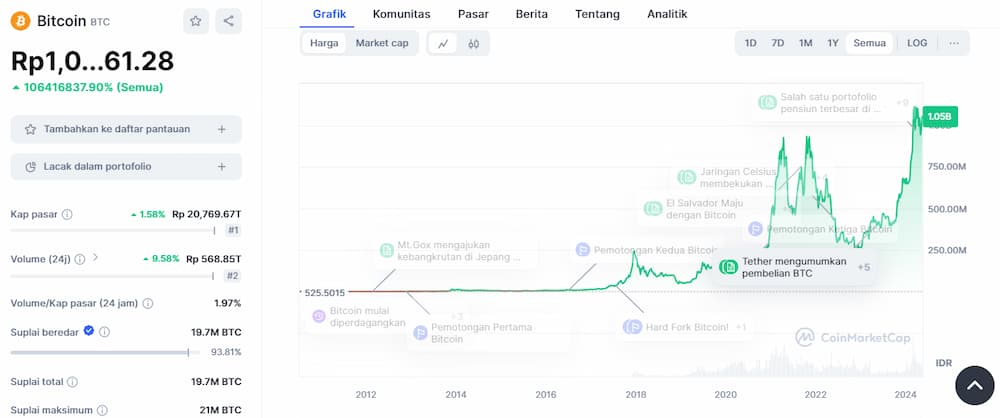Switch to line chart view icon
This screenshot has width=1000, height=418.
pos(443,43)
